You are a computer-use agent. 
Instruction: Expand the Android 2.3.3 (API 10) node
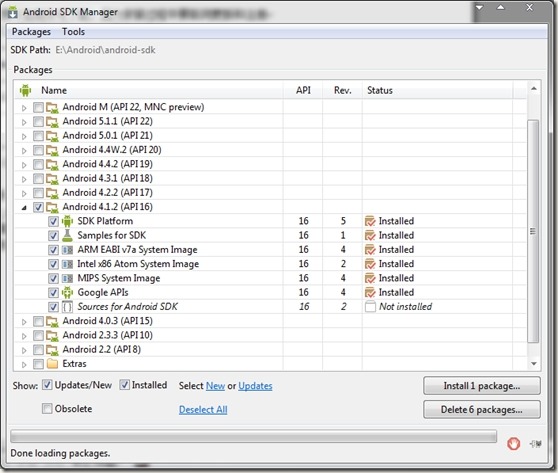(24, 336)
